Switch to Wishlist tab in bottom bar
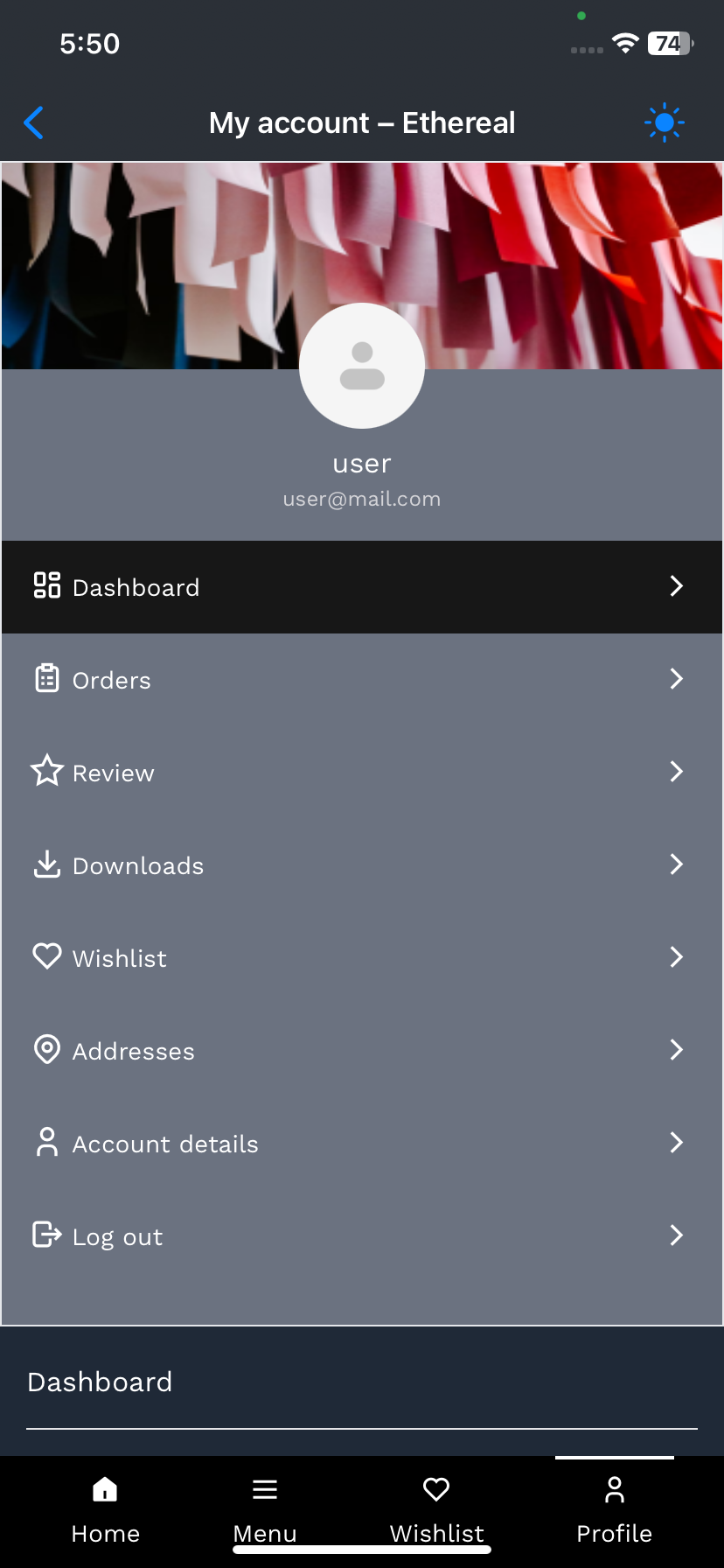The height and width of the screenshot is (1568, 724). pos(436,1511)
